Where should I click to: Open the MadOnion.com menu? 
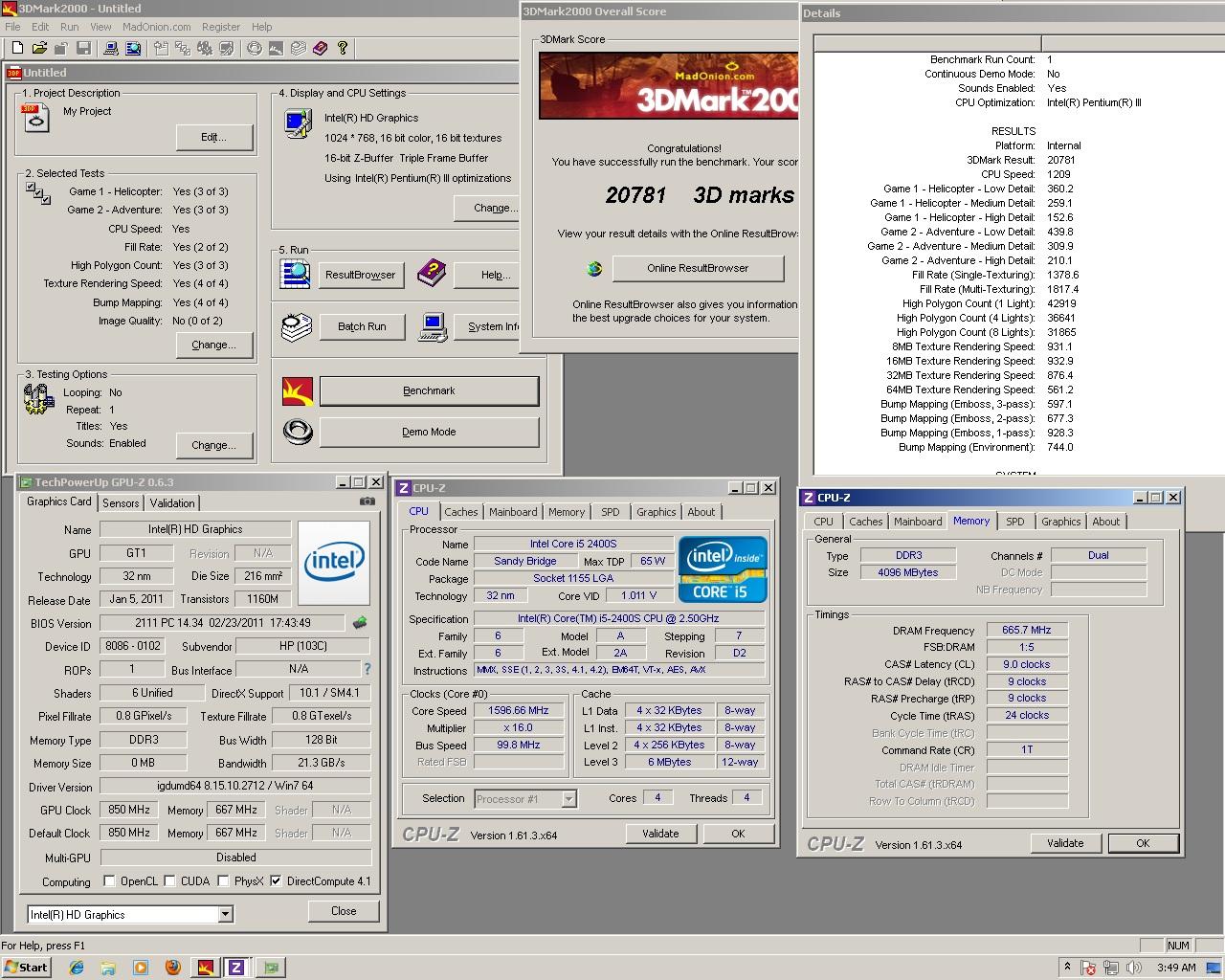[x=156, y=27]
